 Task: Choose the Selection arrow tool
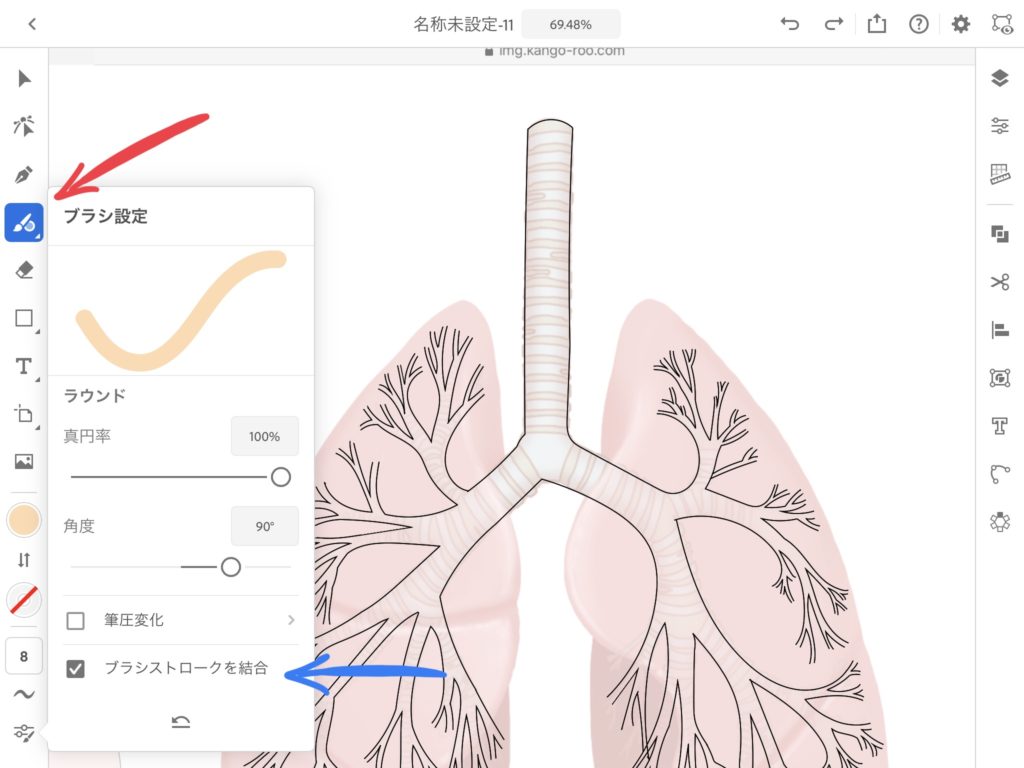[24, 79]
